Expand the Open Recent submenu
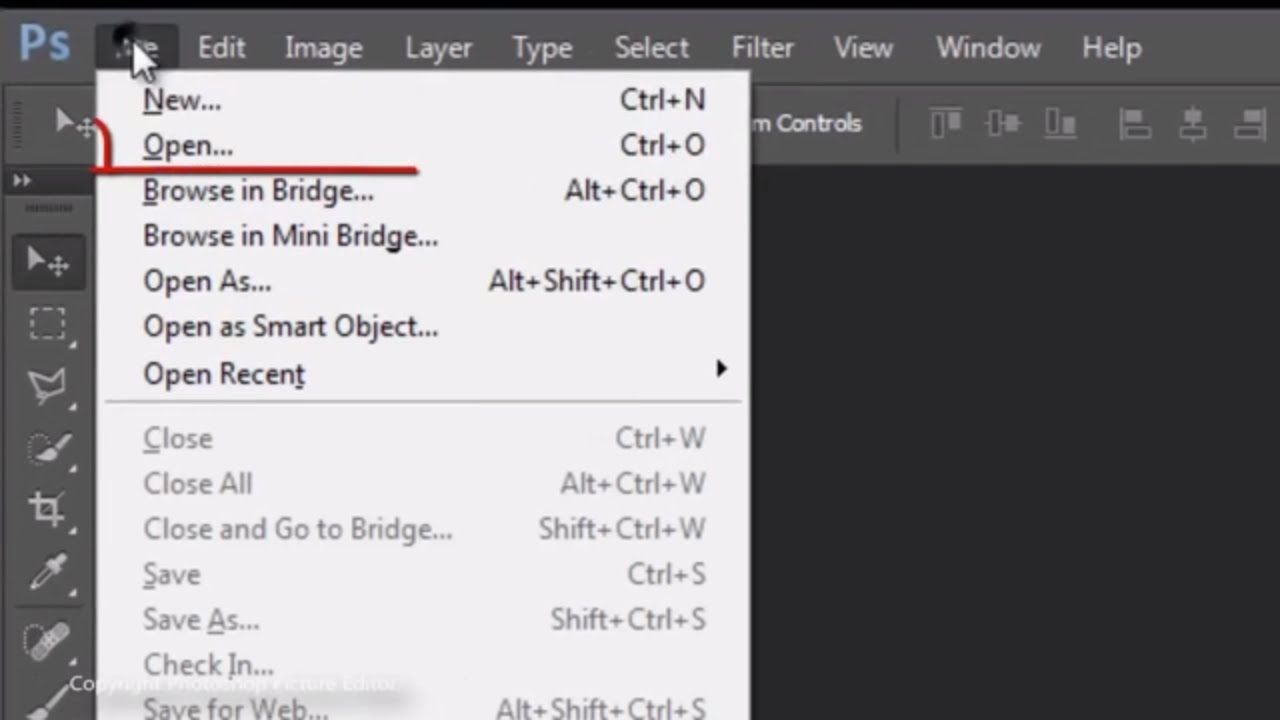This screenshot has height=720, width=1280. [720, 370]
